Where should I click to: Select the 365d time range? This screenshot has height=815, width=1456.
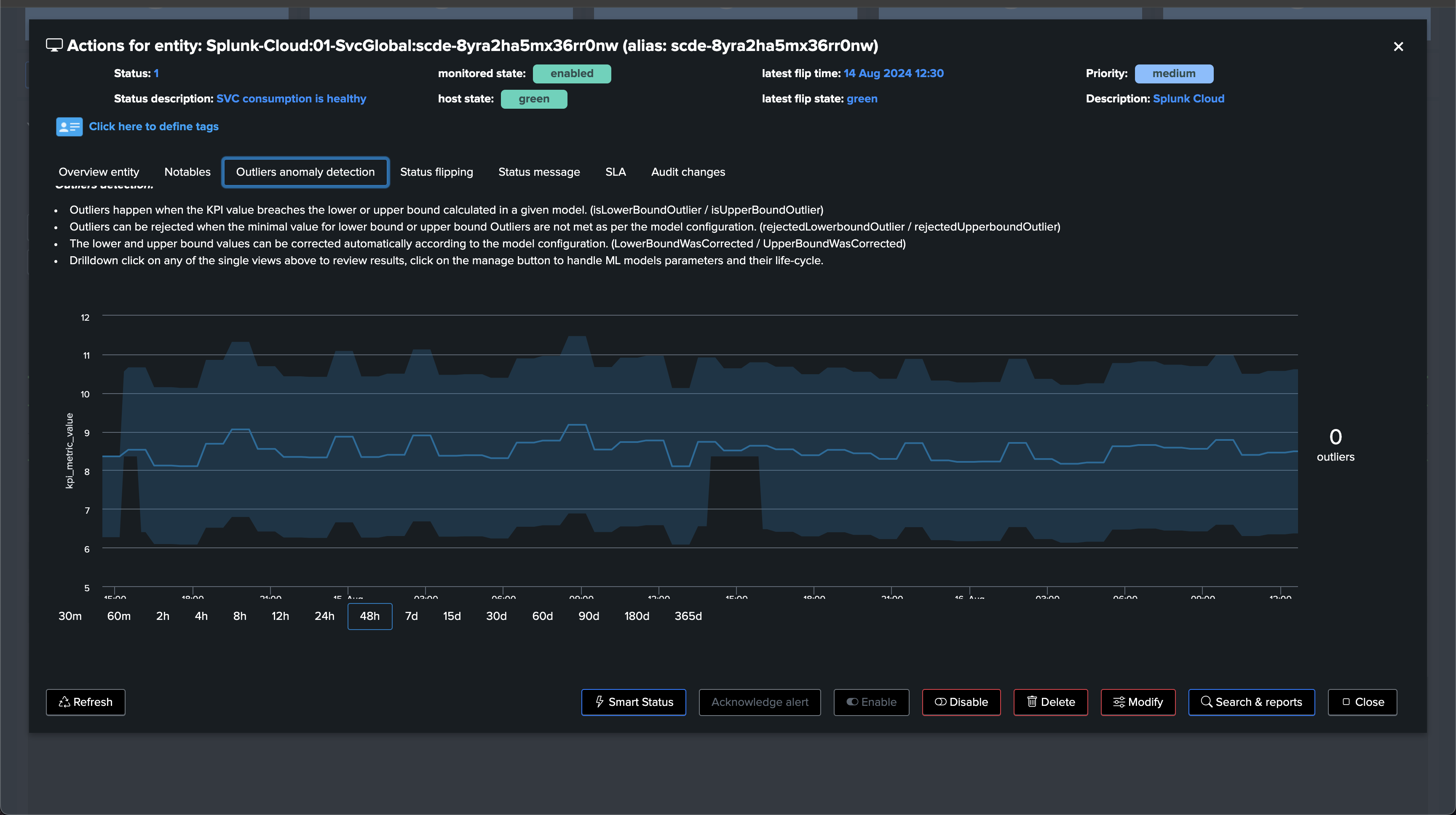[688, 616]
